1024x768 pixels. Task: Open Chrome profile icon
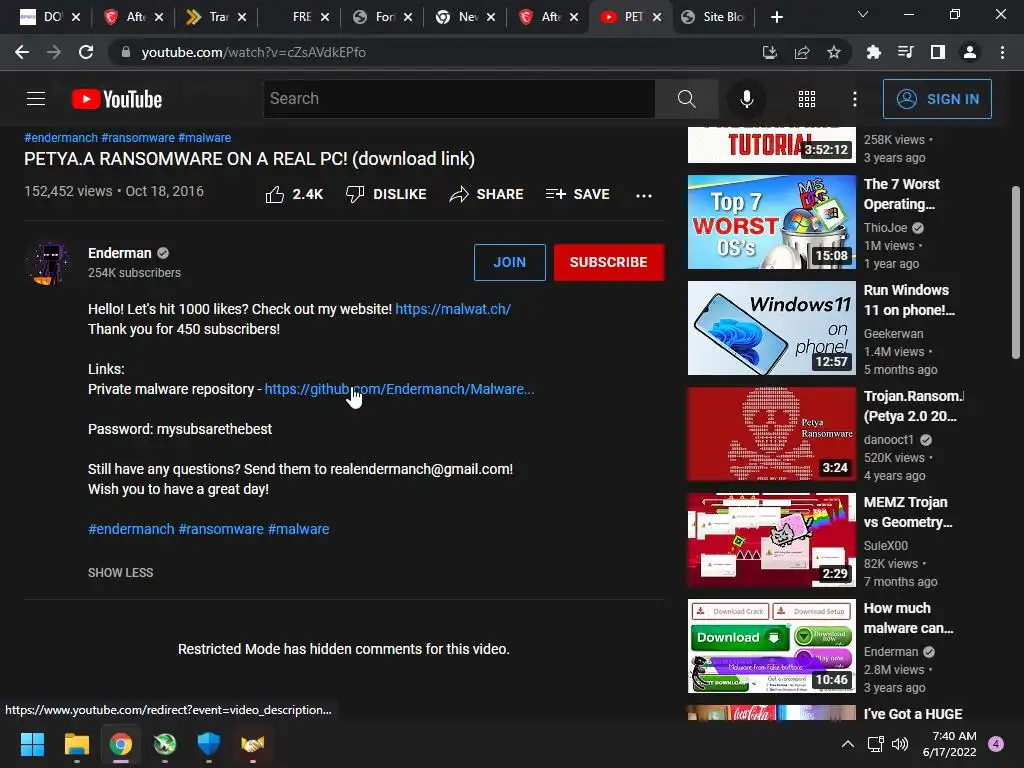(x=970, y=52)
